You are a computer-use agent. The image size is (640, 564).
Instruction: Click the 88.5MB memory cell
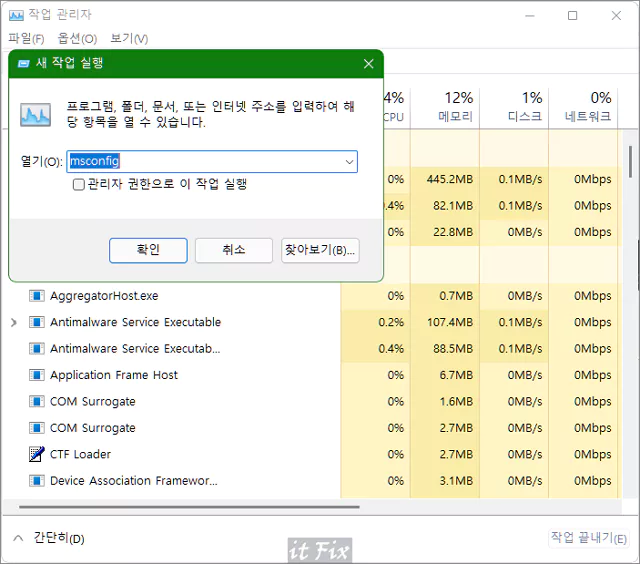(x=453, y=349)
